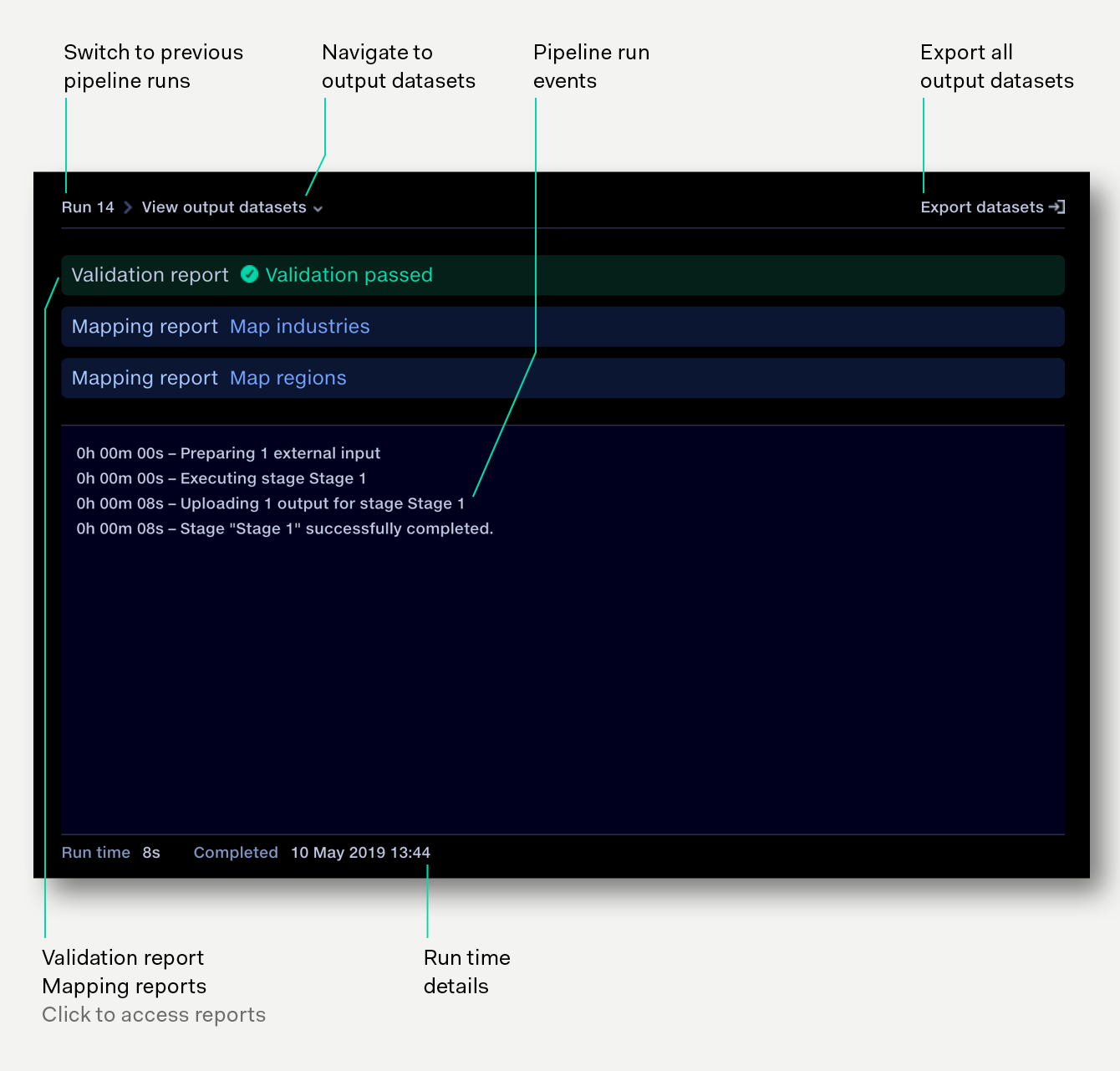Click the export arrow icon
Viewport: 1120px width, 1071px height.
(x=1057, y=207)
